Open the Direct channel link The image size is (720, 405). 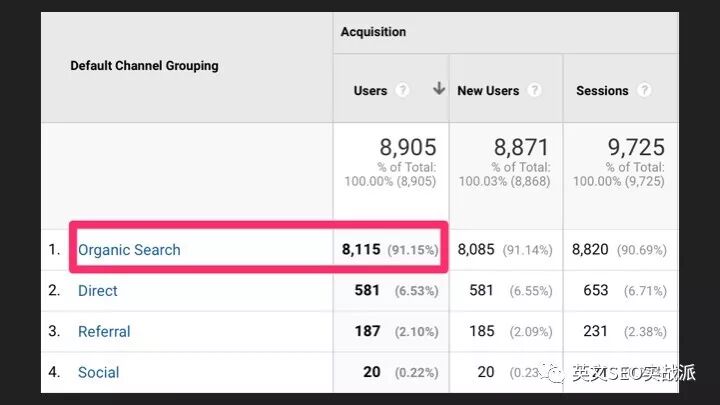[98, 291]
